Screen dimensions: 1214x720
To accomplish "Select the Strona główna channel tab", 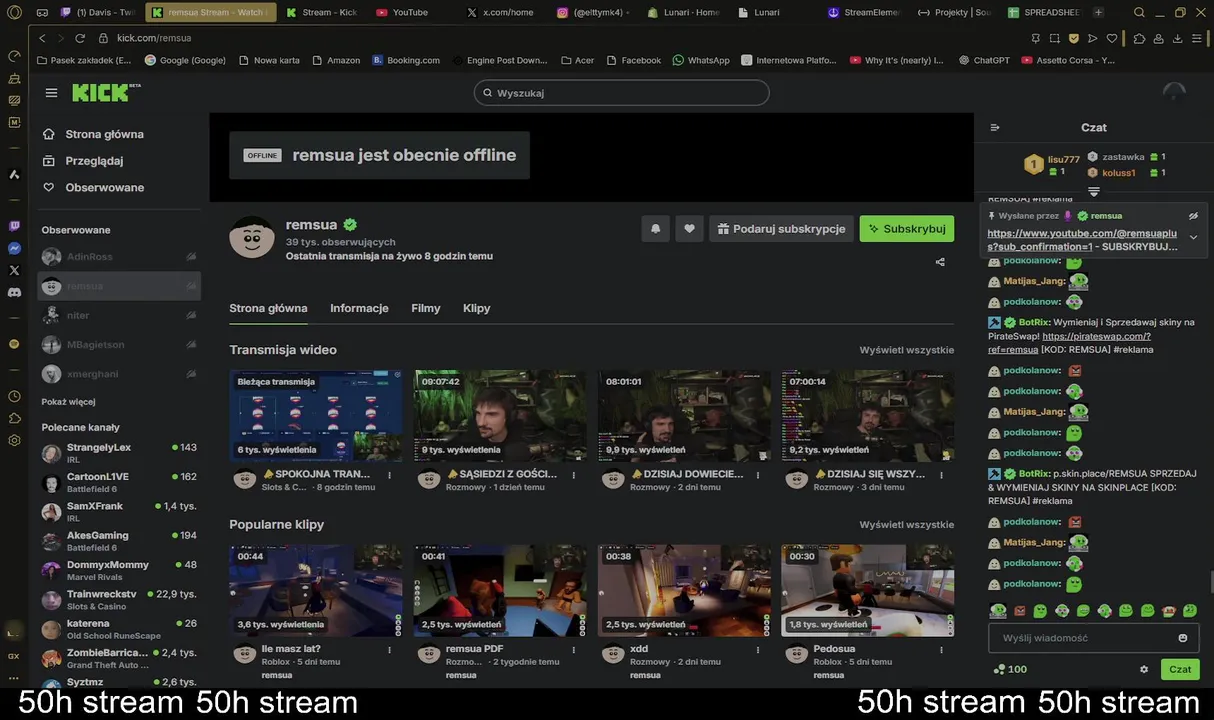I will (x=268, y=308).
